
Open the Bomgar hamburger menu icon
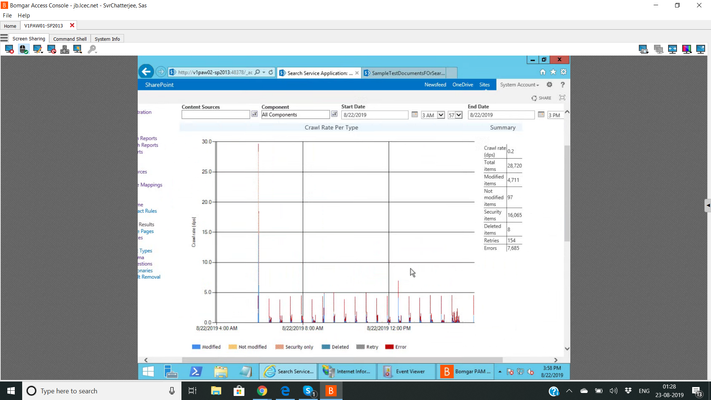coord(4,38)
